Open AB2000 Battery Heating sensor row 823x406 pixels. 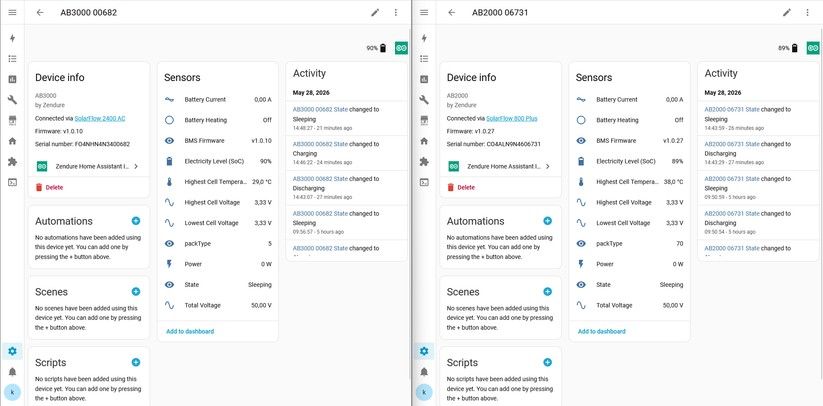629,120
